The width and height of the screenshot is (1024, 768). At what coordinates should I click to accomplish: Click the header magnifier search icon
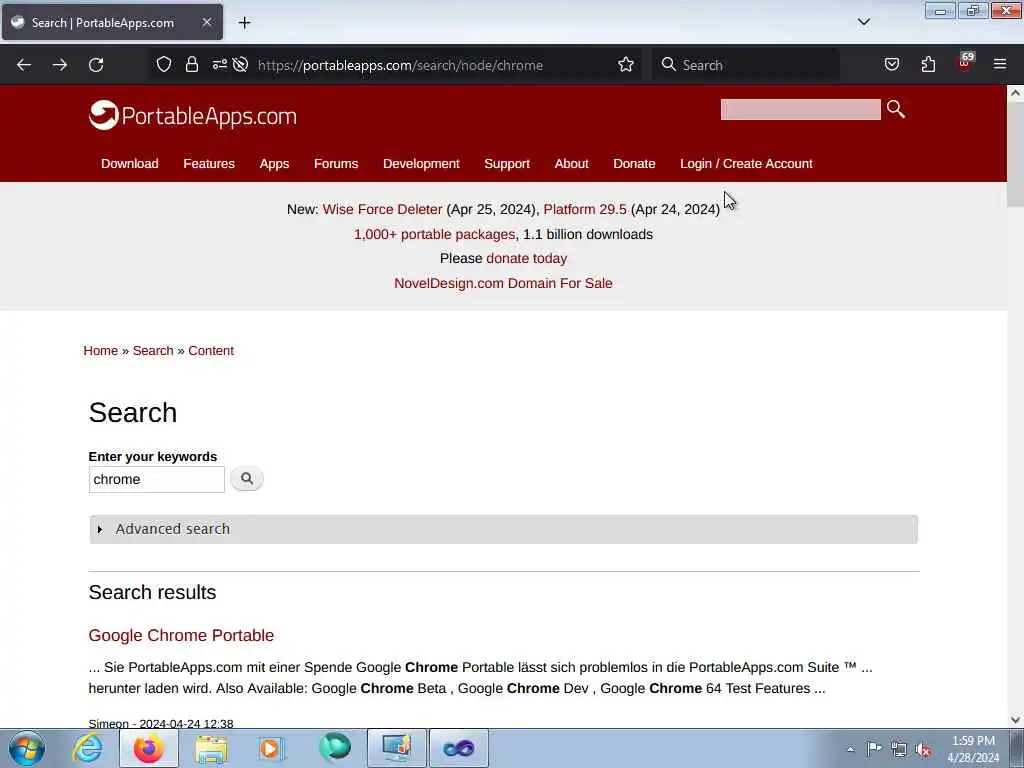[x=896, y=109]
